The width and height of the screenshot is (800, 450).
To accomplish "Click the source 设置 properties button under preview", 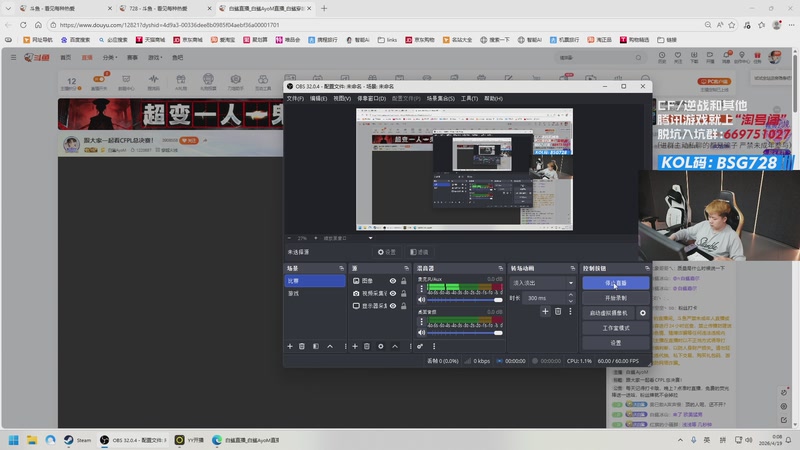I will pos(387,252).
